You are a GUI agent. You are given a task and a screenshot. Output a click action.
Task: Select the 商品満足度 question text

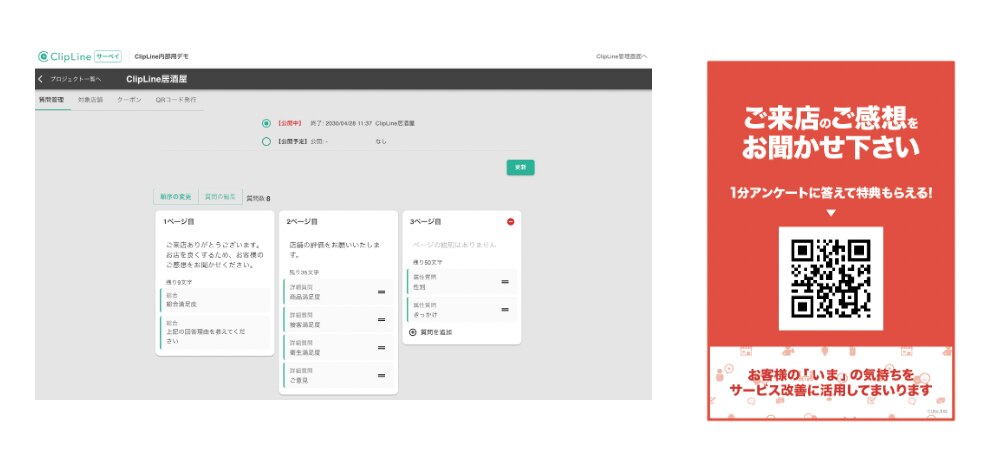304,296
